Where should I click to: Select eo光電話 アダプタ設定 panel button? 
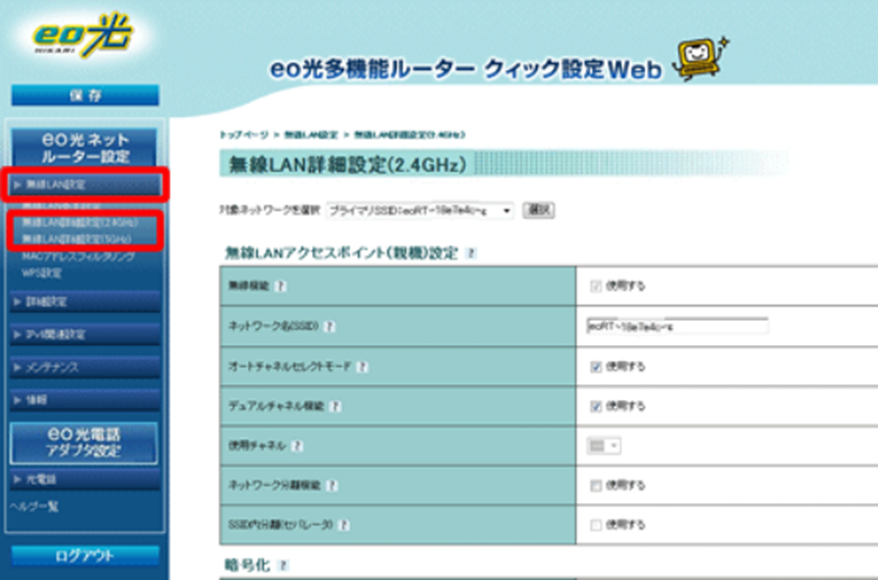pos(84,443)
